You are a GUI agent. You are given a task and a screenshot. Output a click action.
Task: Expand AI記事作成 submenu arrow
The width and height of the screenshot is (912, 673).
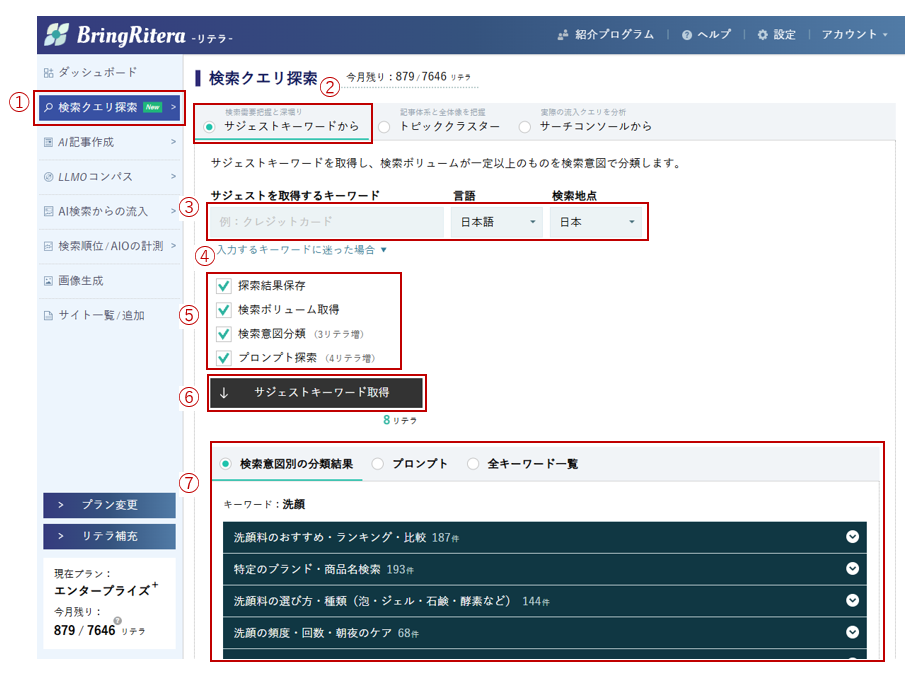click(173, 141)
